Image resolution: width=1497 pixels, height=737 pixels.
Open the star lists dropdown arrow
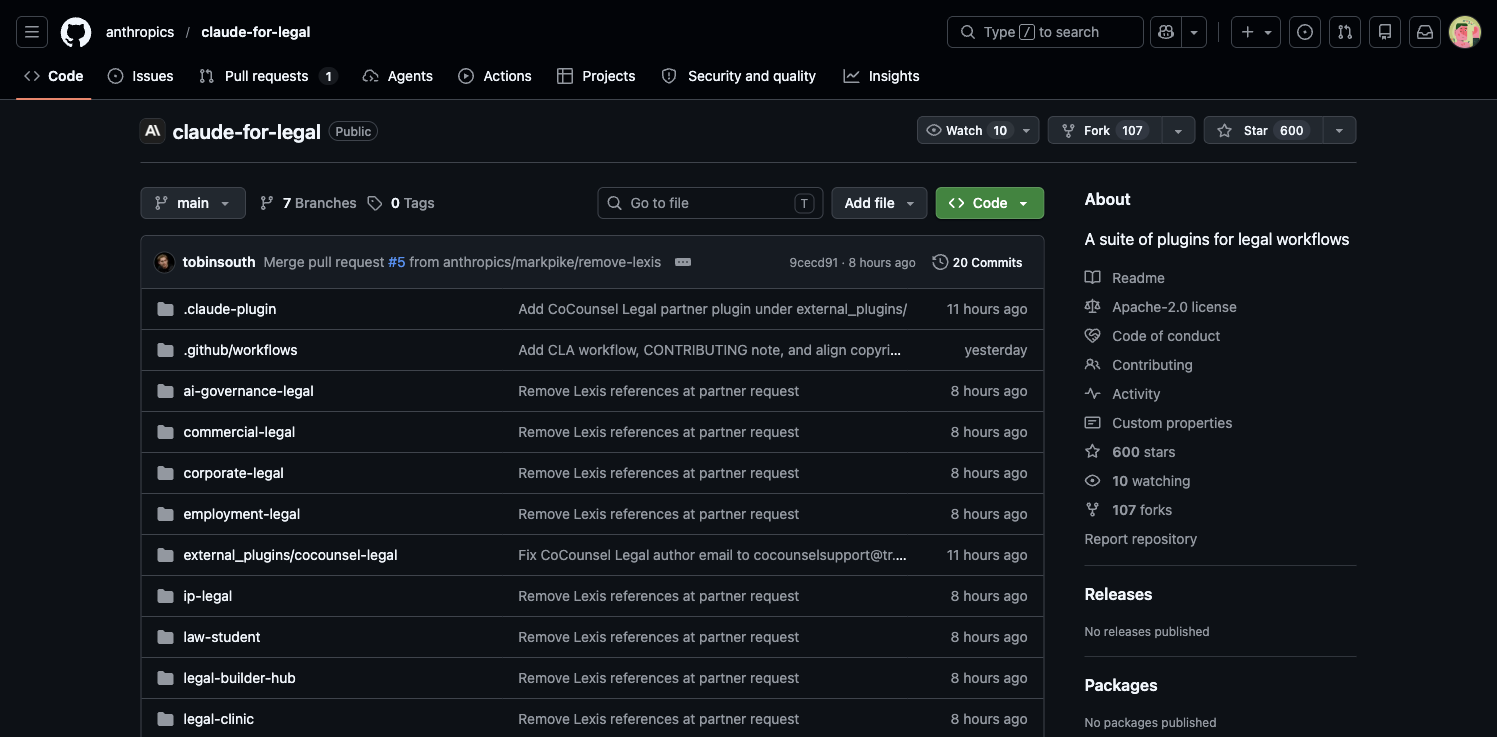1339,131
